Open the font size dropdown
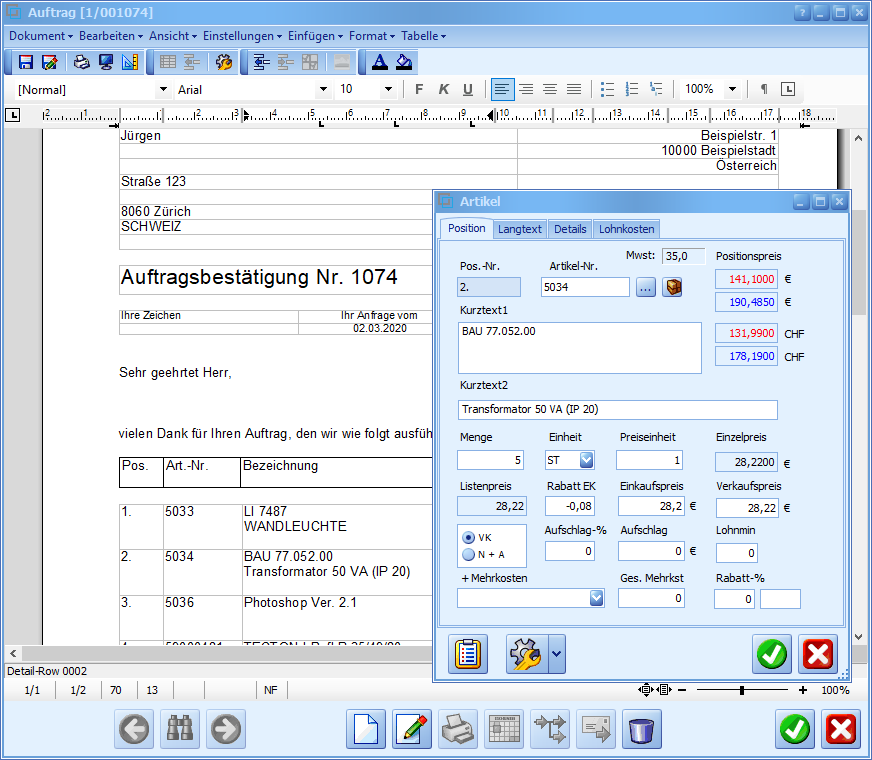 388,90
